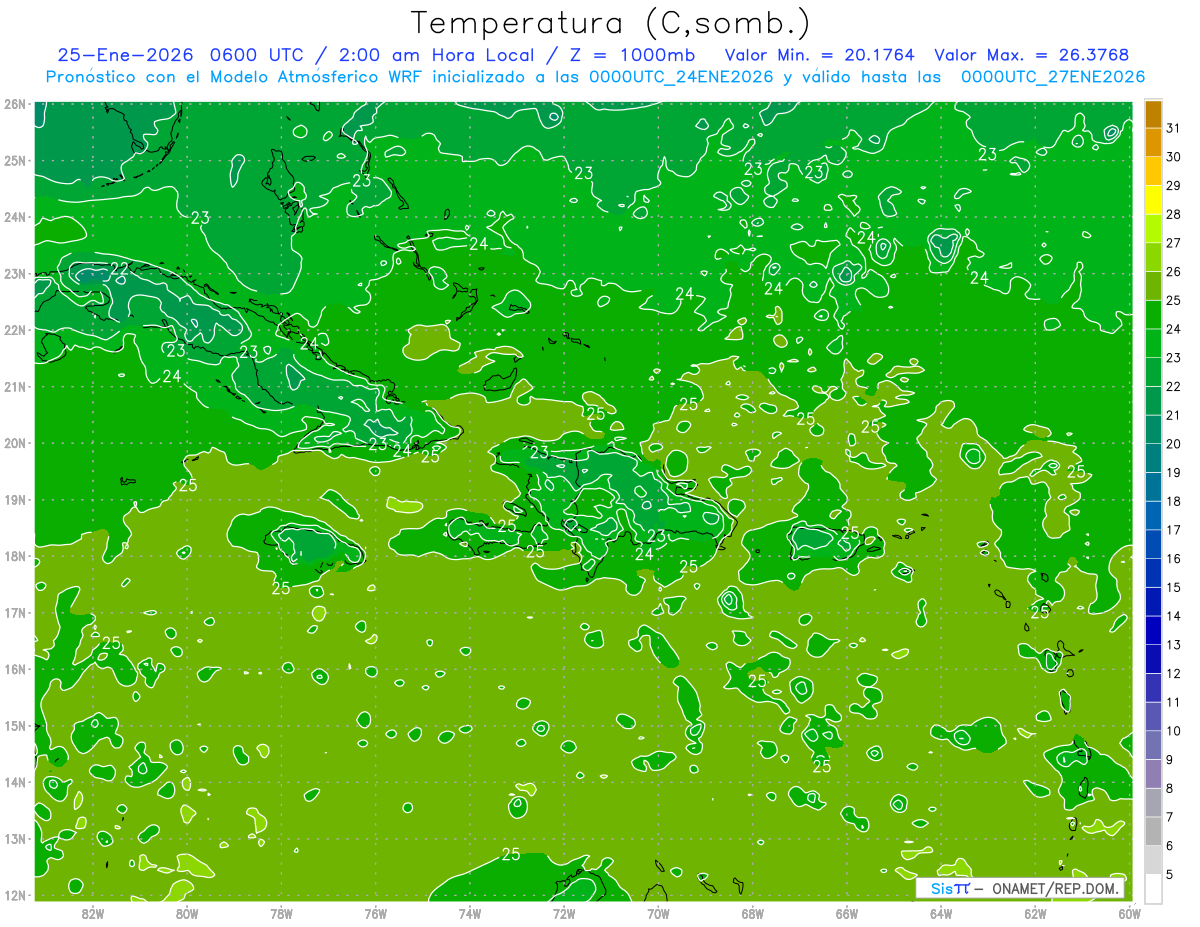Click the 74W longitude axis label

coord(470,912)
